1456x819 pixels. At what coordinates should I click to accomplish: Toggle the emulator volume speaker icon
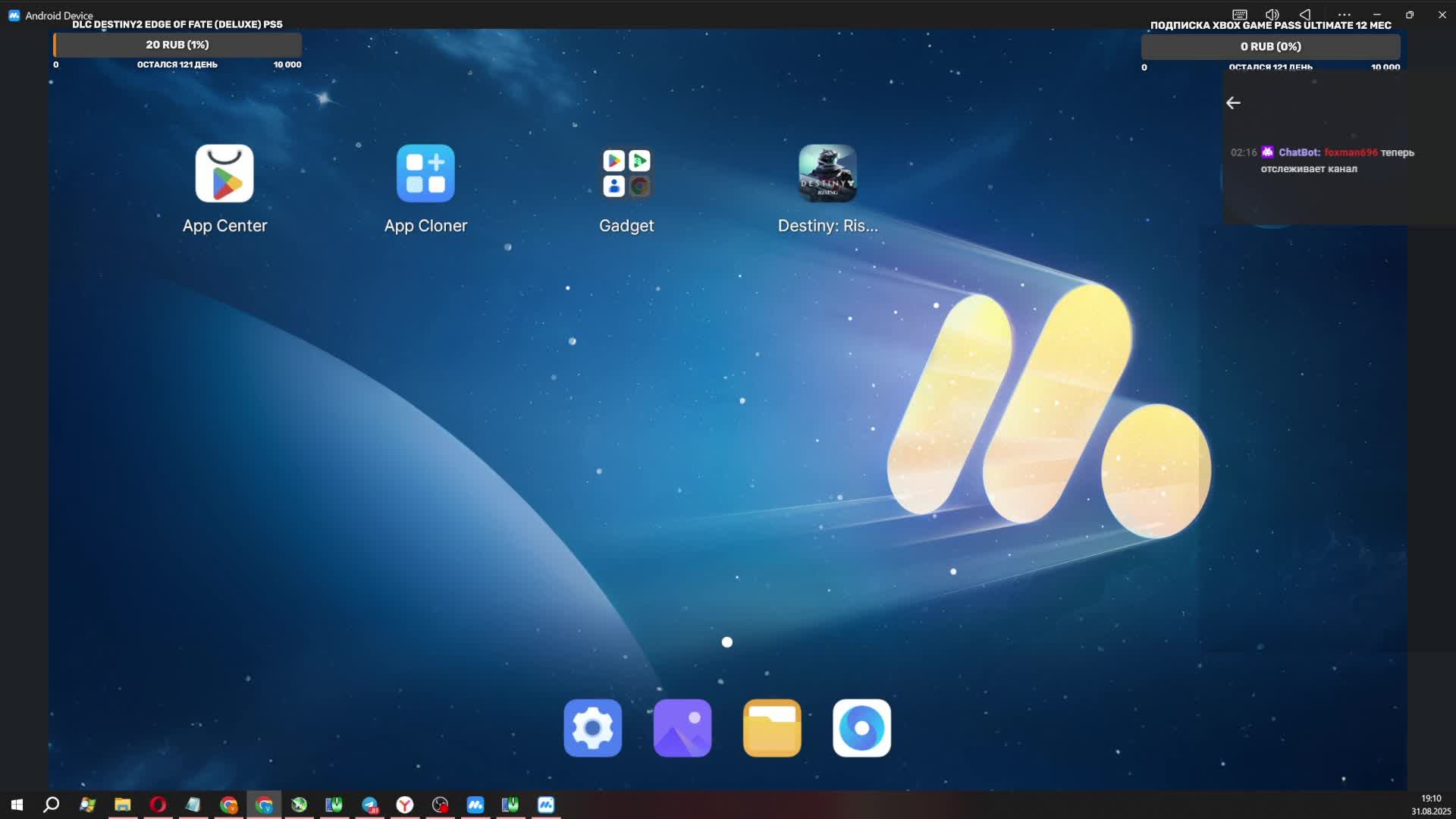pos(1272,14)
